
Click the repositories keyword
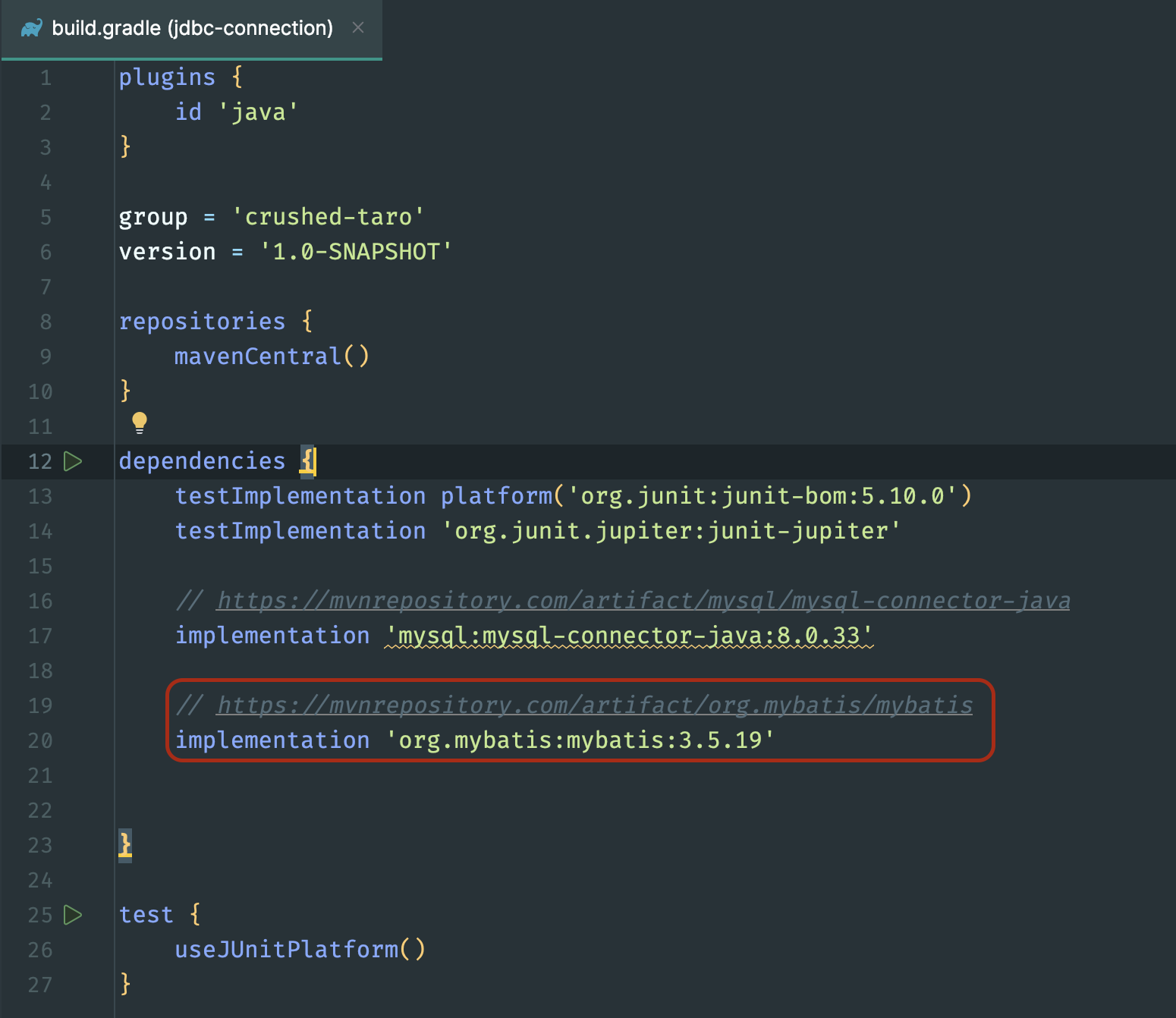click(203, 322)
